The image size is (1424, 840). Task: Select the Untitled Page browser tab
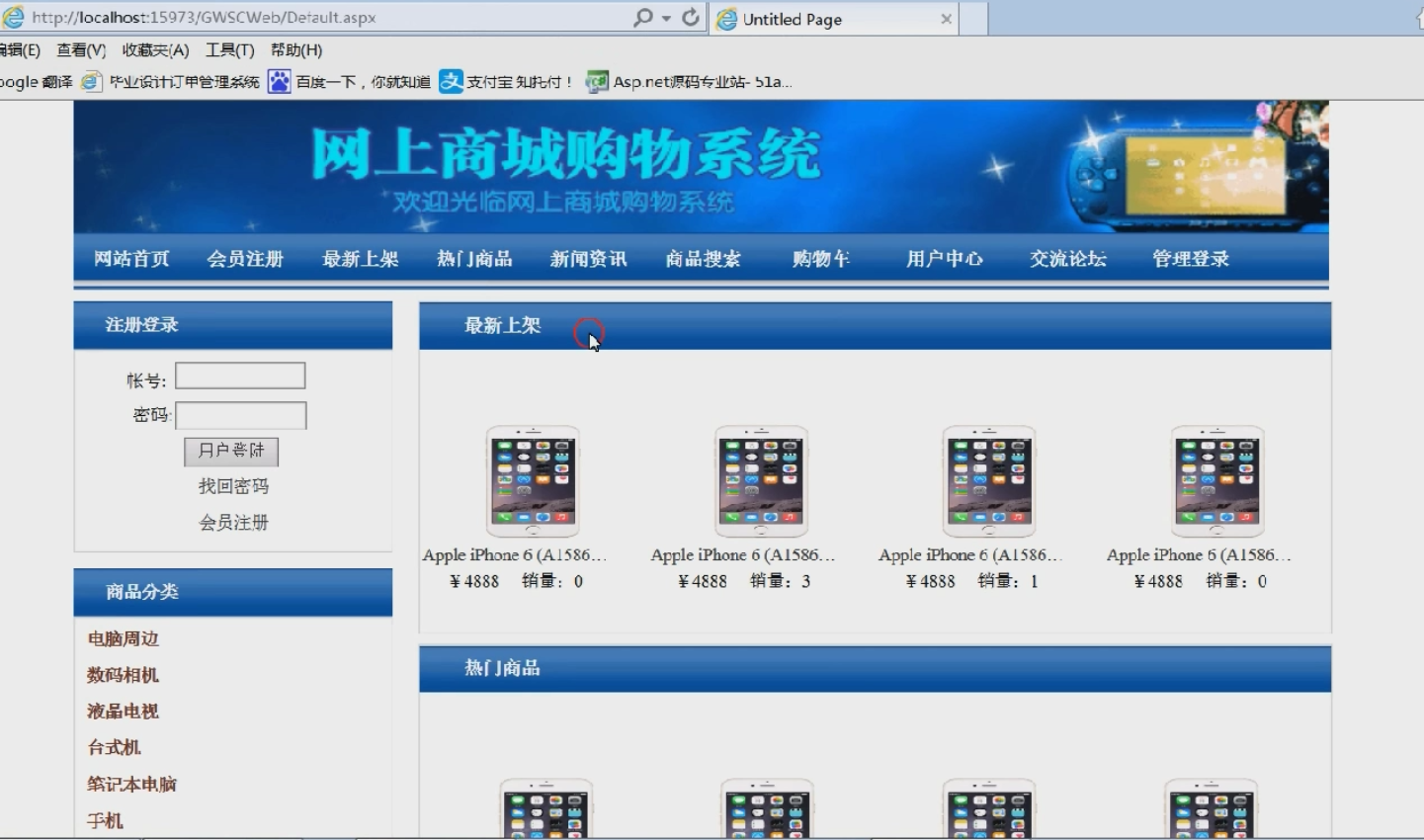[834, 19]
